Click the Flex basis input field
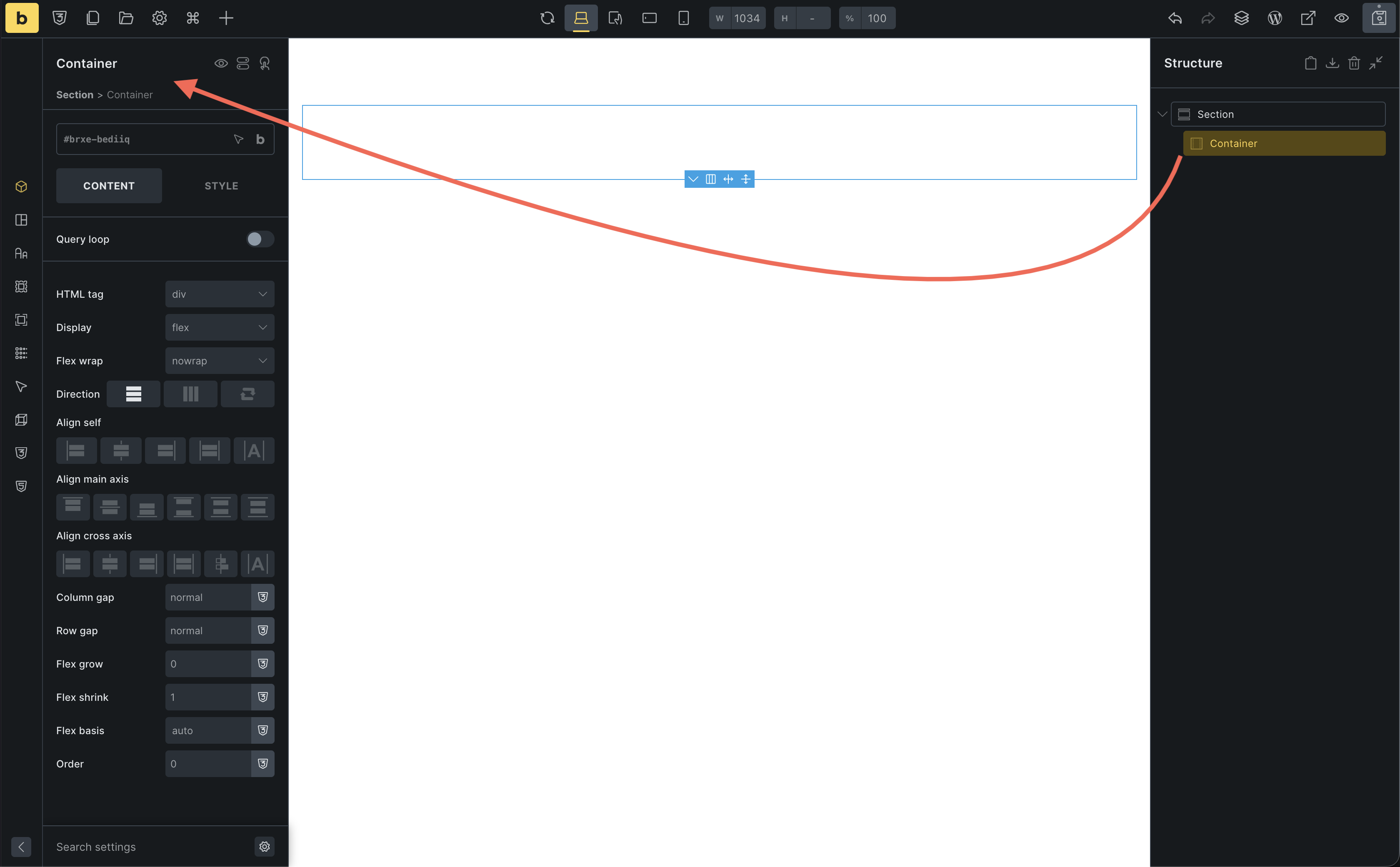 point(207,730)
